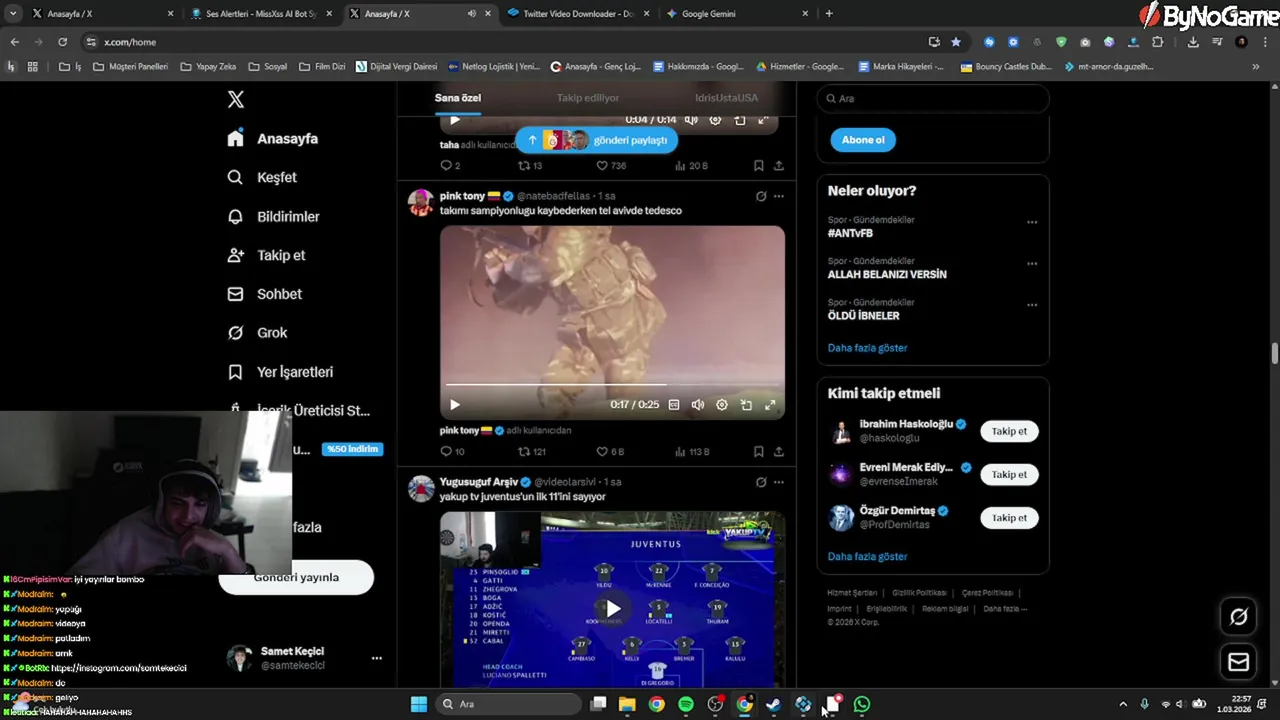The image size is (1280, 720).
Task: Follow İbrahim Haskoloğlu with Takip et
Action: [1009, 431]
